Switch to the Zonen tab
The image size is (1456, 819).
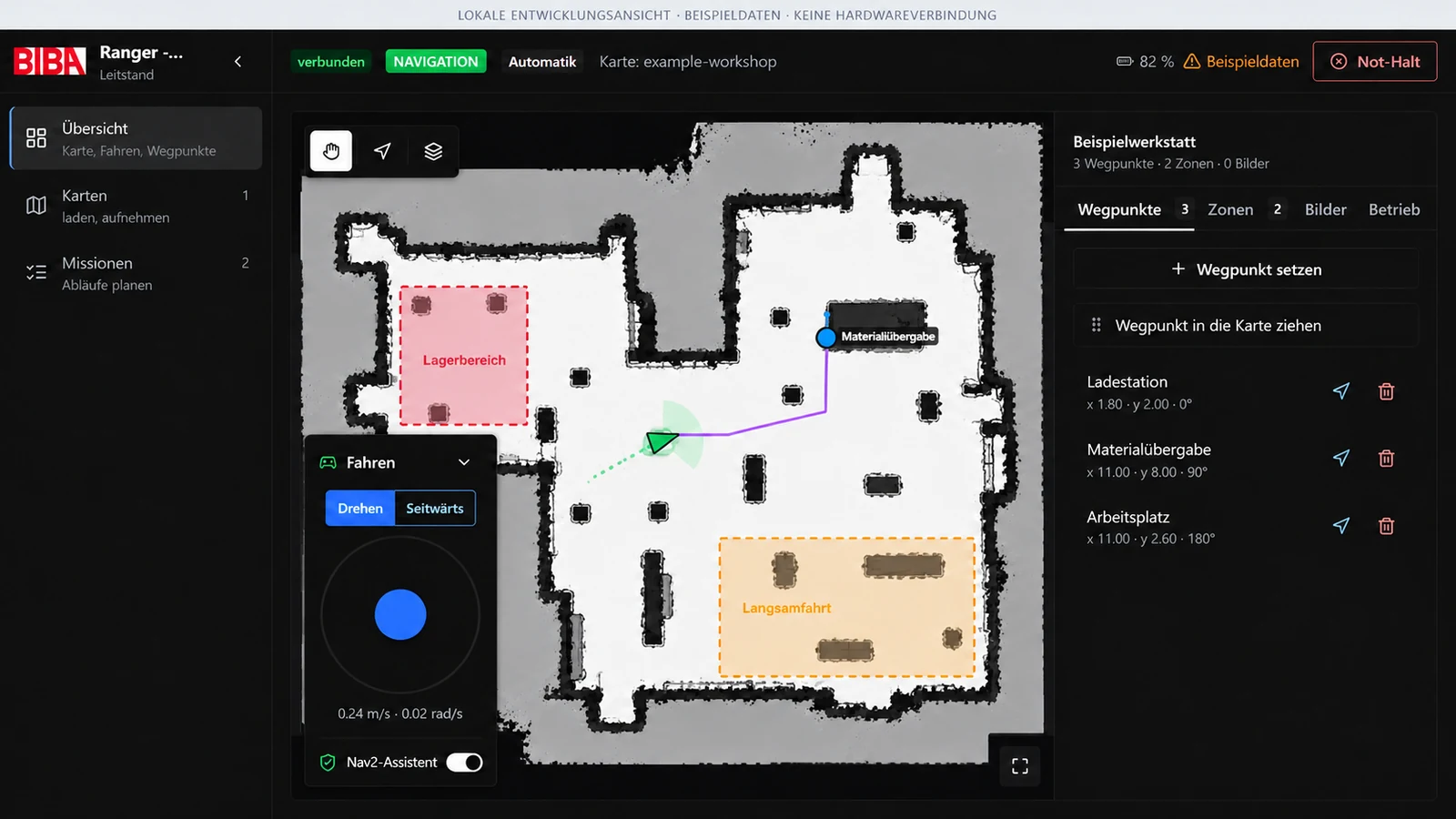[x=1245, y=210]
